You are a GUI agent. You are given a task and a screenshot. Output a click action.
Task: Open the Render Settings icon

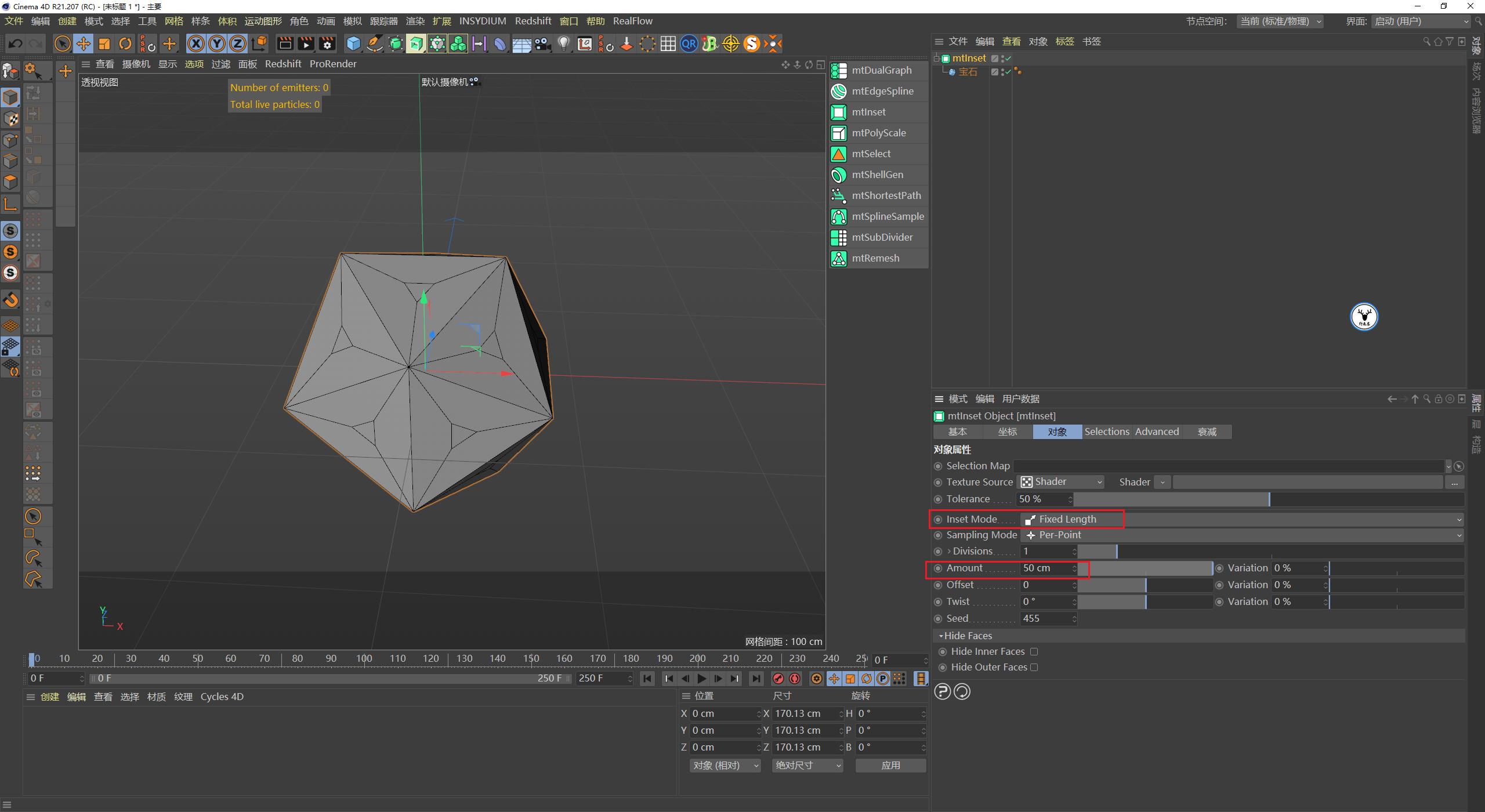tap(327, 43)
